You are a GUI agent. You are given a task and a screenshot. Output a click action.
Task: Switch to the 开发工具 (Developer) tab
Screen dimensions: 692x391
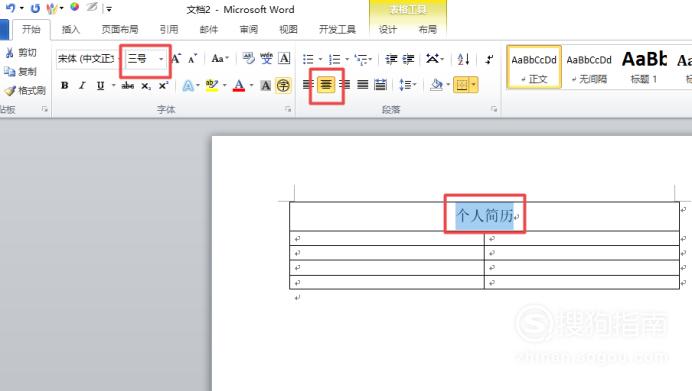337,30
